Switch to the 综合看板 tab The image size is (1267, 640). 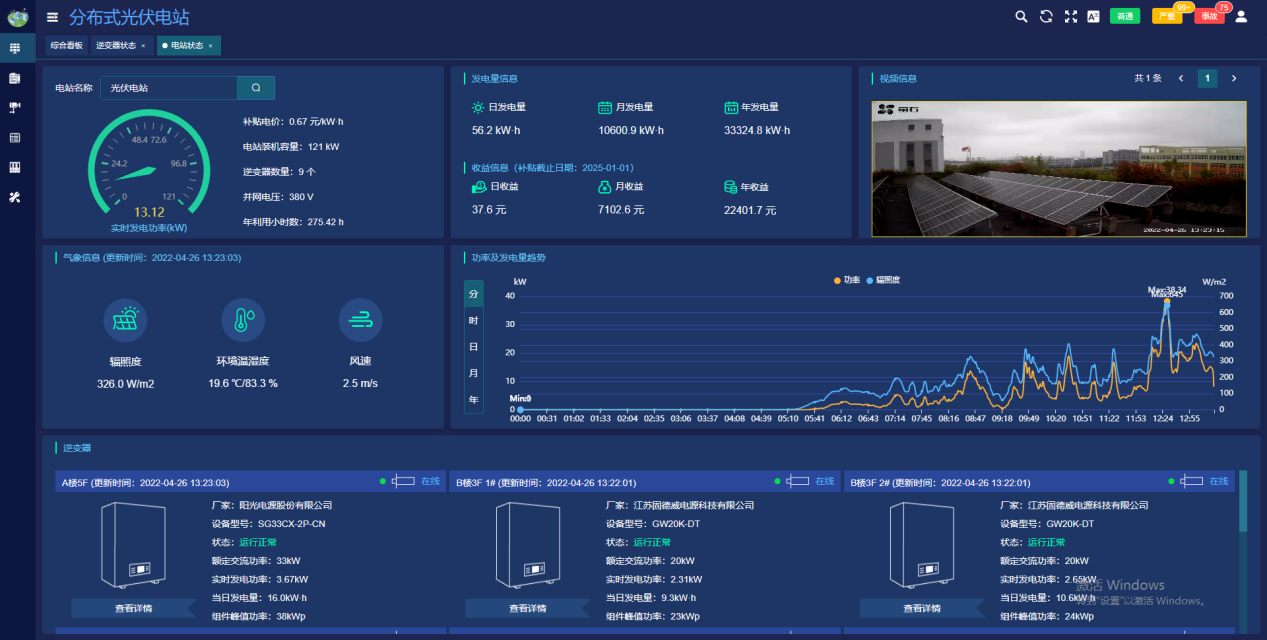pos(66,46)
